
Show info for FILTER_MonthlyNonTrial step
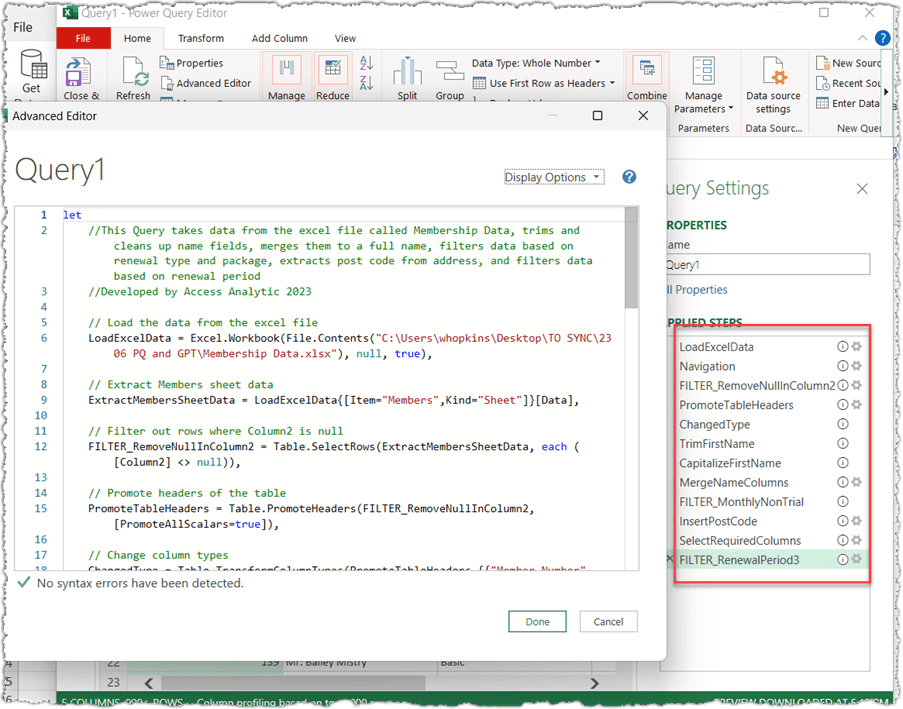point(843,501)
